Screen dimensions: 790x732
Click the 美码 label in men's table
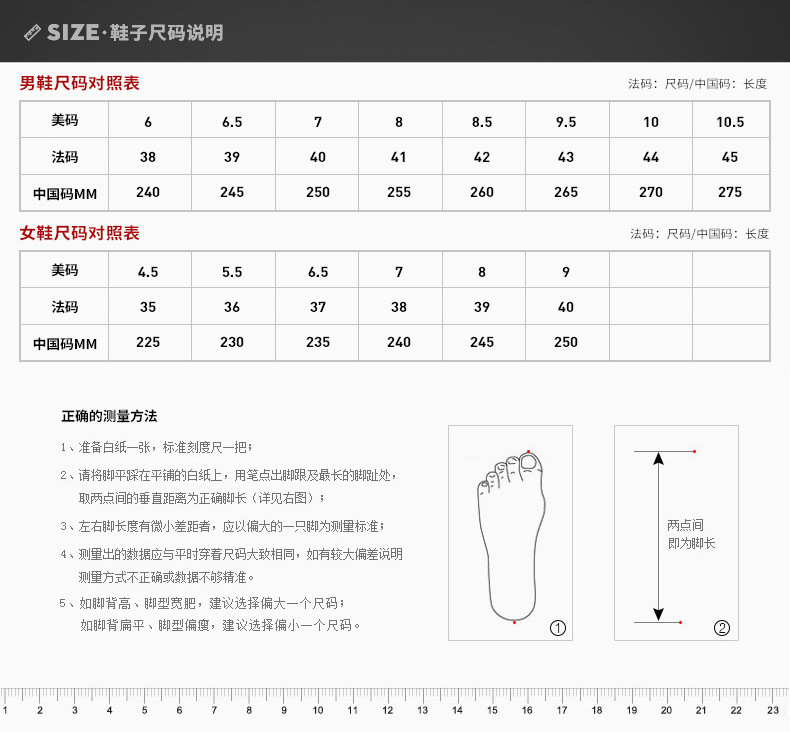point(64,120)
